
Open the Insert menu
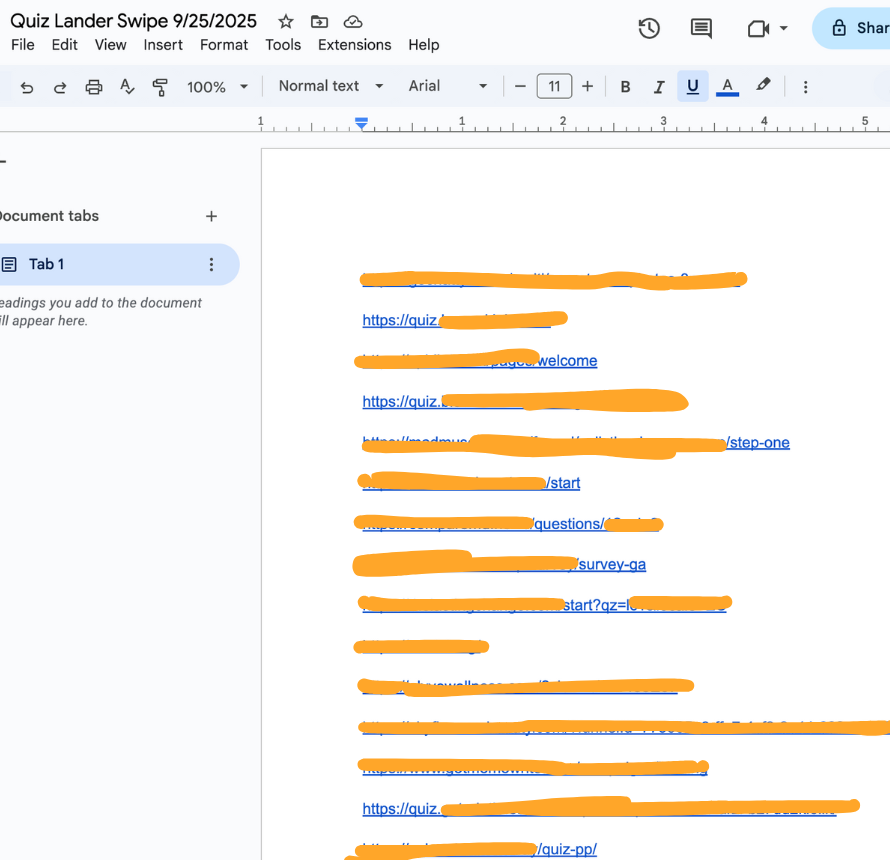[163, 45]
